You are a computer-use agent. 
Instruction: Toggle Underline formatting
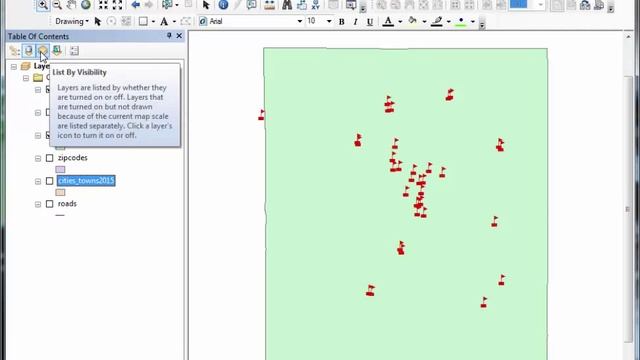369,22
